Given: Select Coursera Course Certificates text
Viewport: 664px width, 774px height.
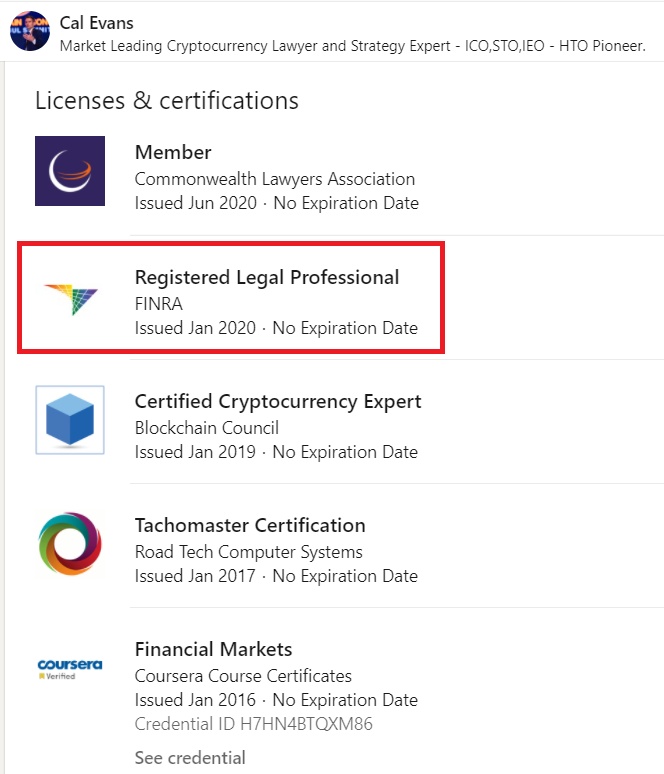Looking at the screenshot, I should tap(243, 675).
